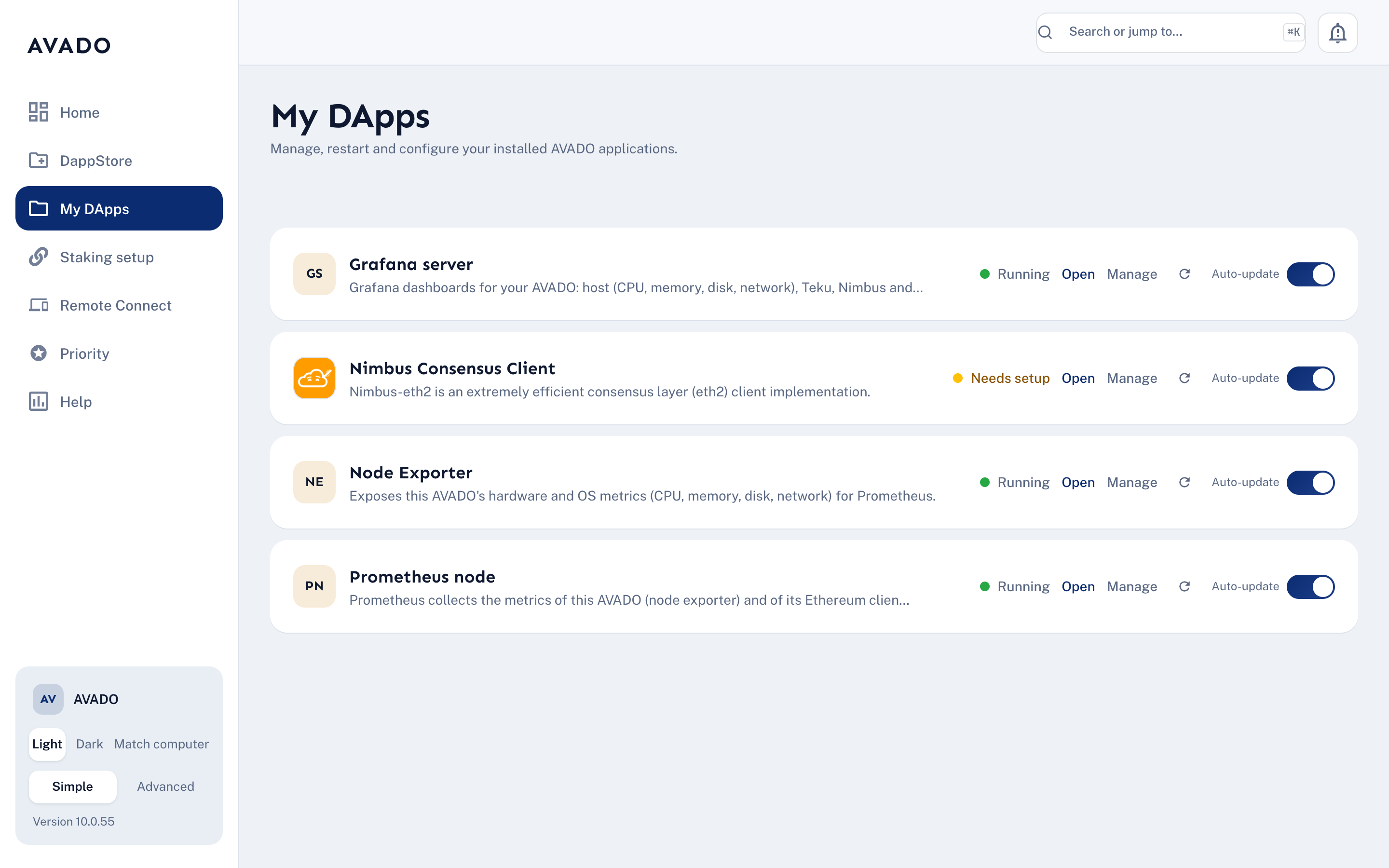Image resolution: width=1389 pixels, height=868 pixels.
Task: Focus the Search or jump to field
Action: point(1171,33)
